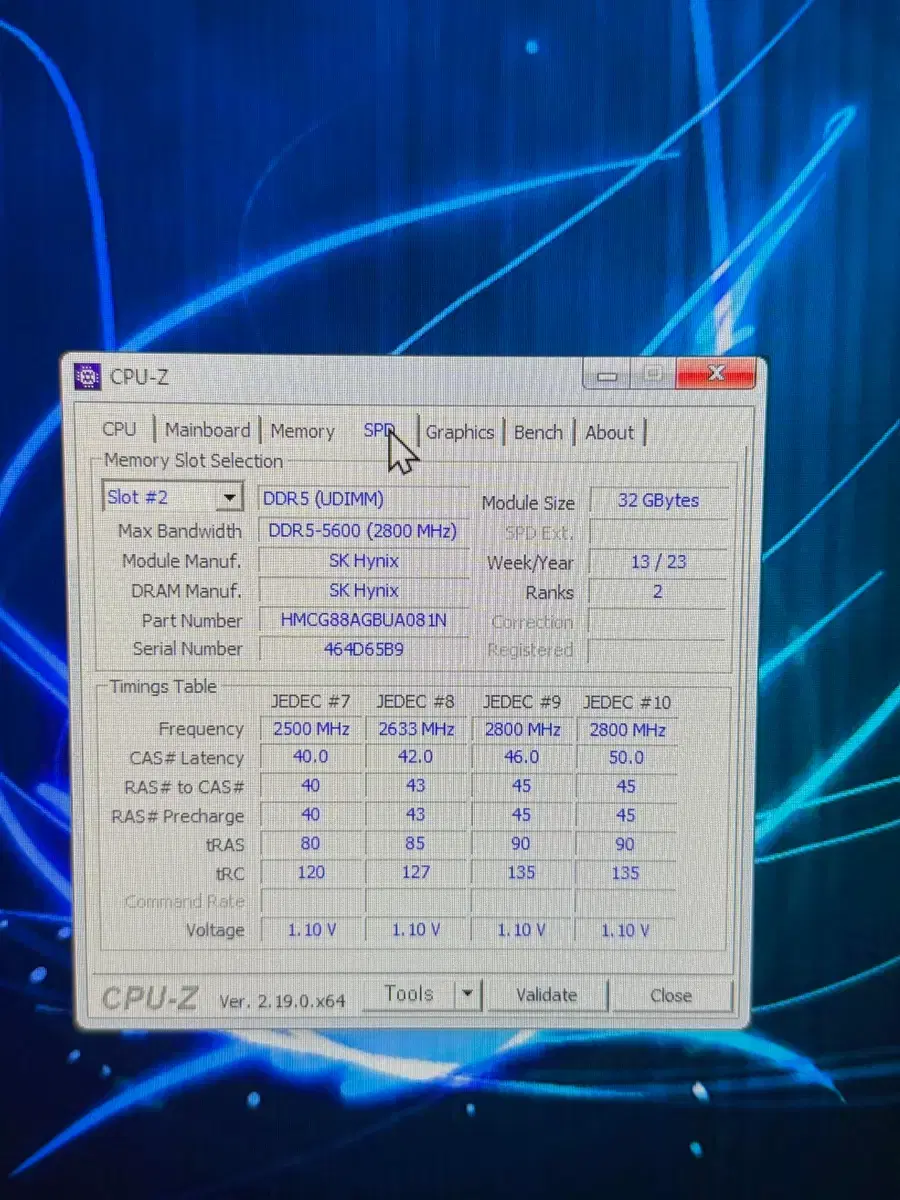Image resolution: width=900 pixels, height=1200 pixels.
Task: Switch to the CPU tab
Action: coord(119,429)
